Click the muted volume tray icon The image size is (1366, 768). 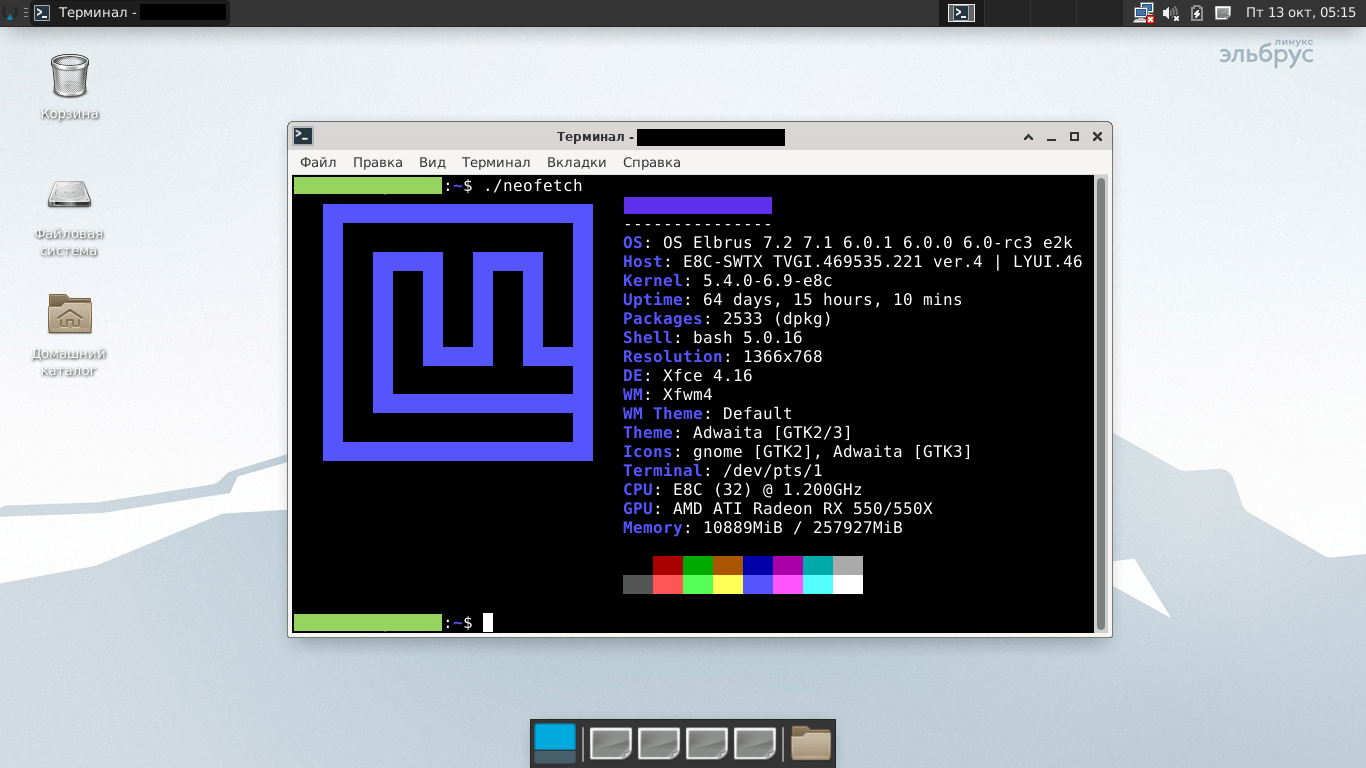tap(1170, 13)
